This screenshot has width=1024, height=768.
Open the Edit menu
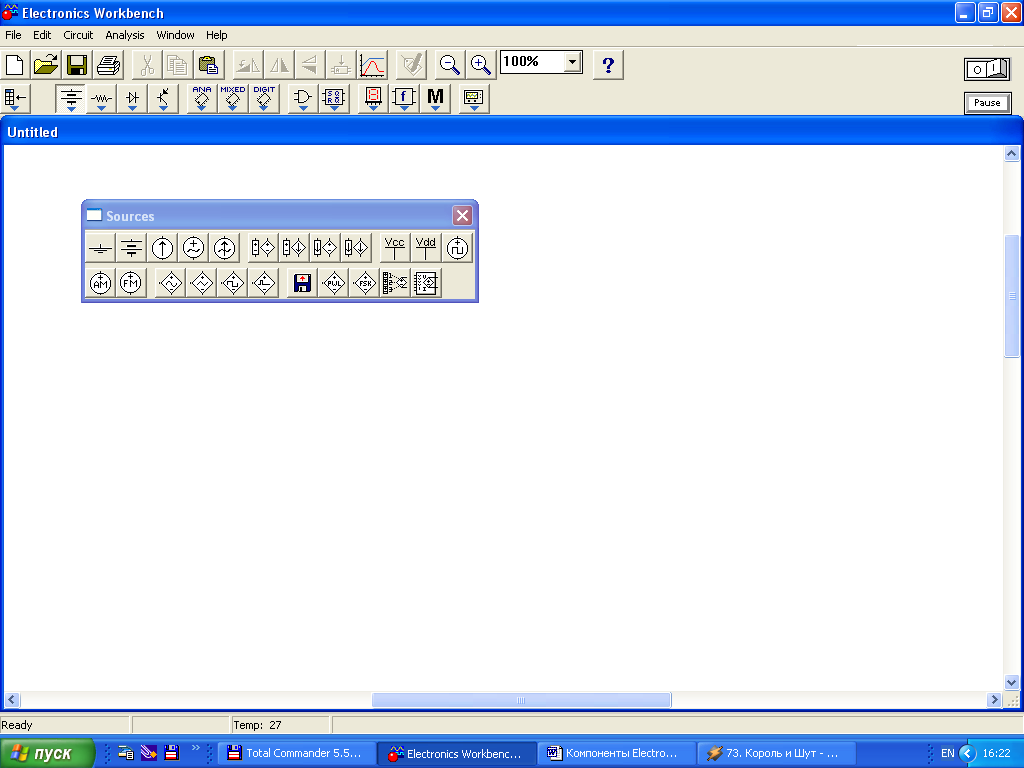tap(42, 35)
